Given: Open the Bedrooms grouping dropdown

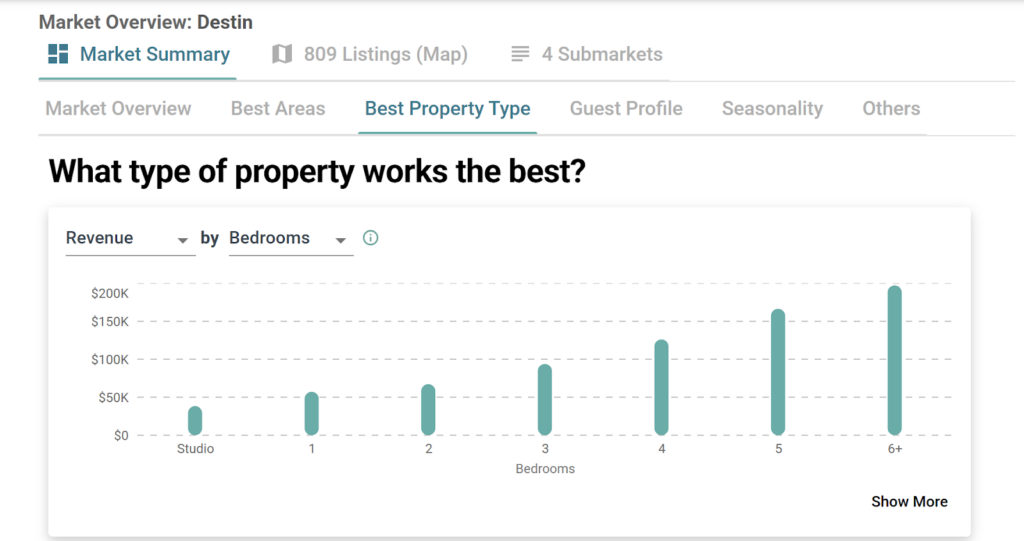Looking at the screenshot, I should pos(290,239).
